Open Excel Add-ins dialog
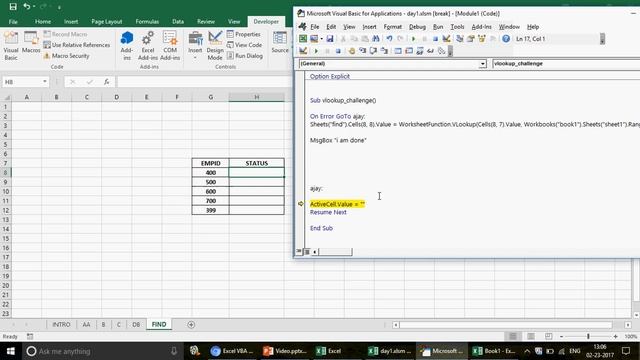Screen dimensions: 640x360 tap(148, 46)
